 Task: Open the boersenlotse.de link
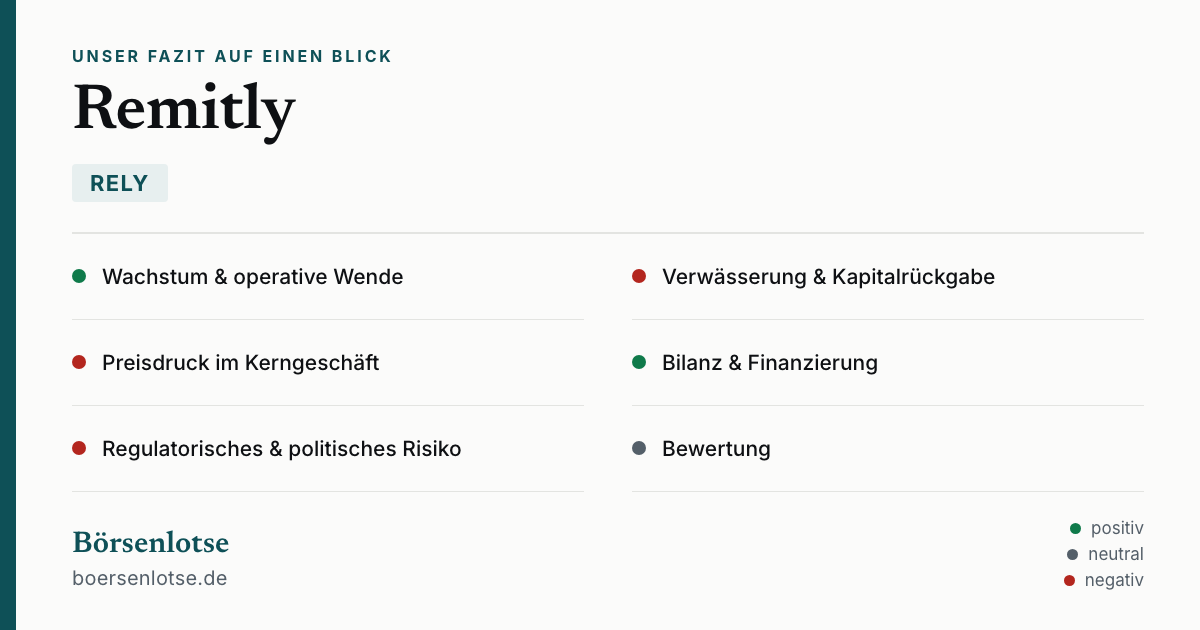click(x=150, y=578)
